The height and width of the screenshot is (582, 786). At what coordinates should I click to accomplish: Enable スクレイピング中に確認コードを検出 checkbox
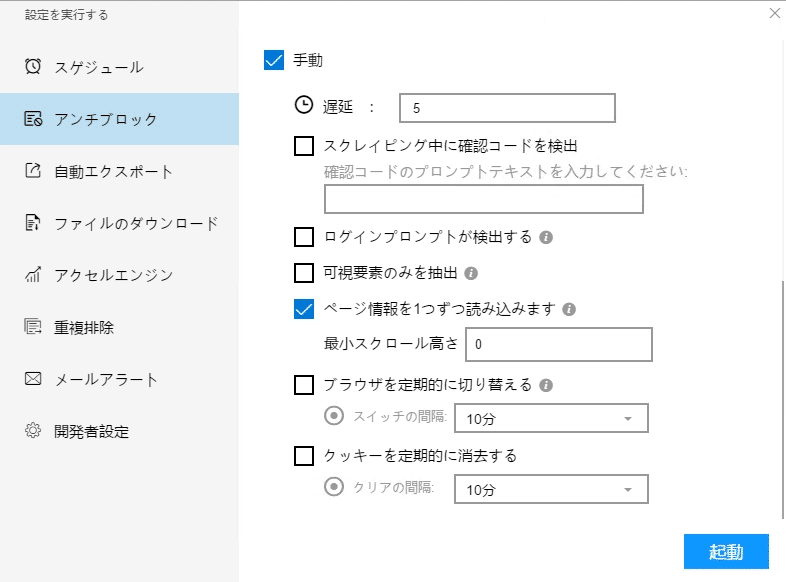[305, 147]
